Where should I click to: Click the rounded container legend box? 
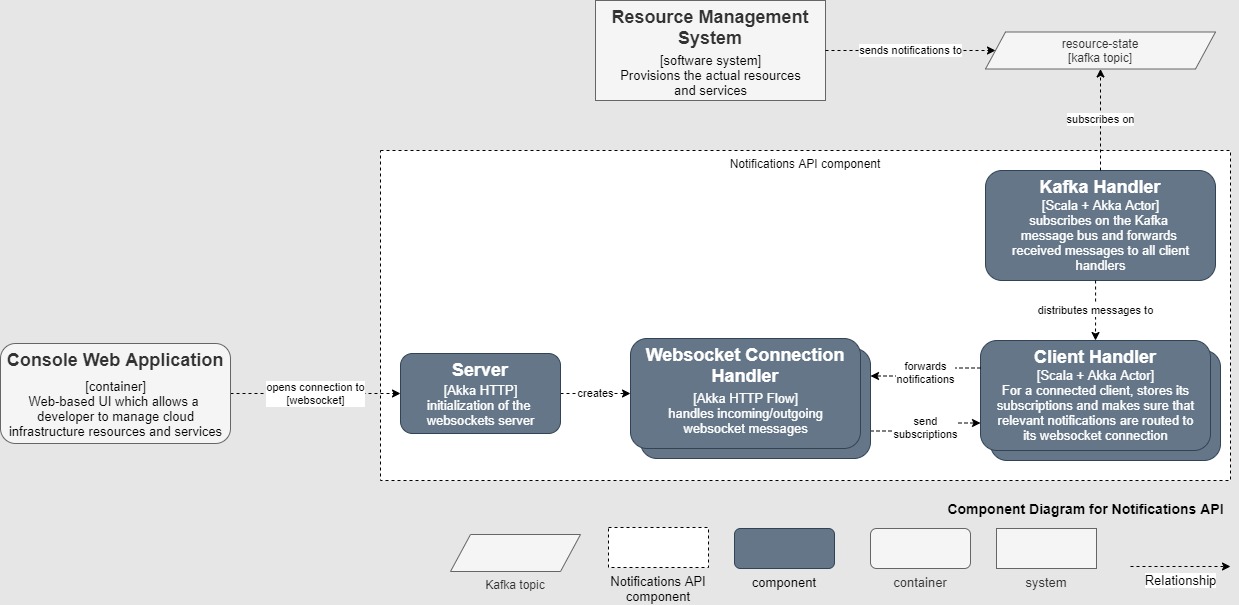920,548
